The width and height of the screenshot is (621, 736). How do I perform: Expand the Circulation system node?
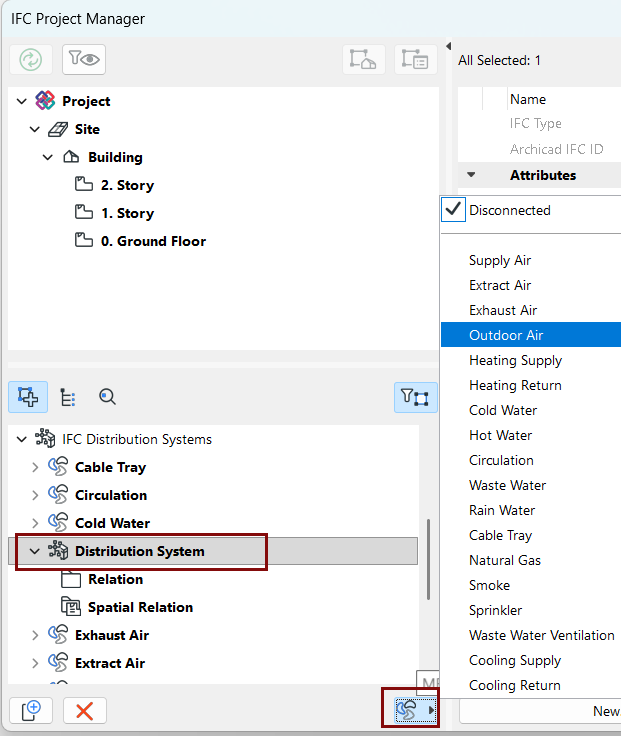(35, 495)
